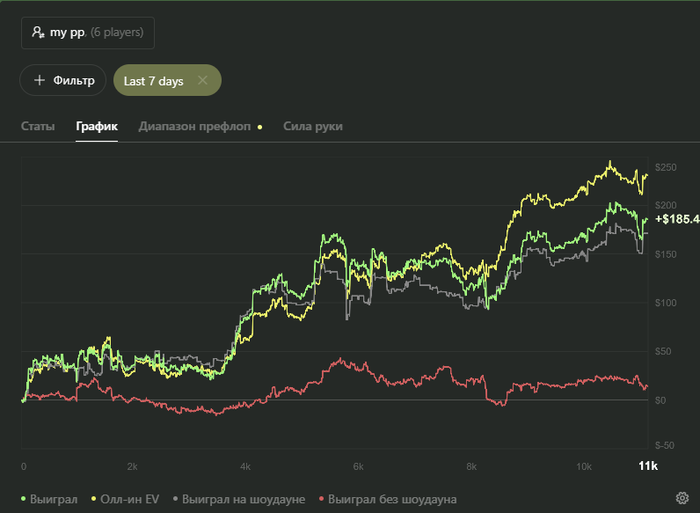
Task: Click the 11k hands axis marker
Action: [x=648, y=466]
